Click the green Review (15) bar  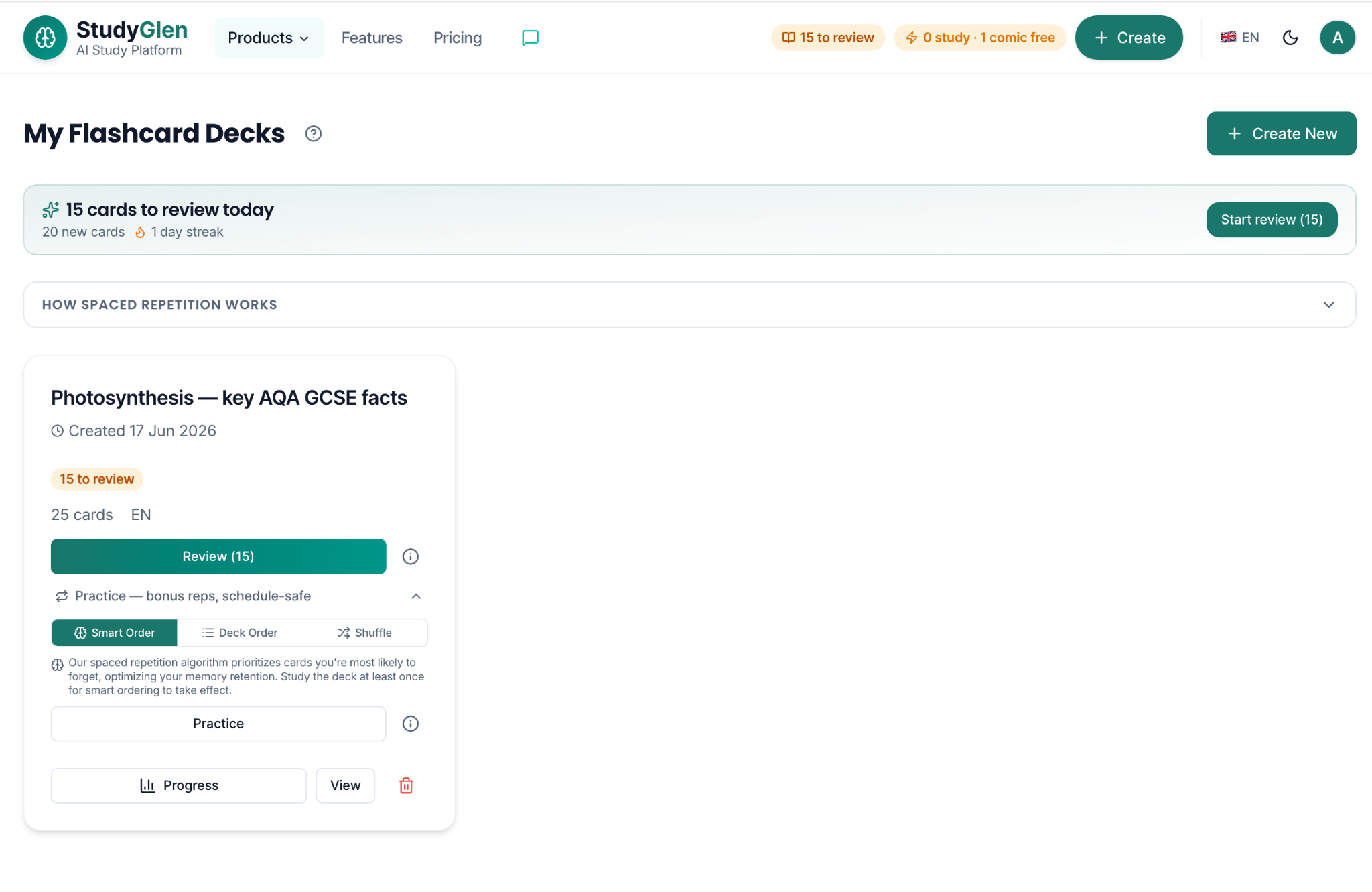pos(218,556)
